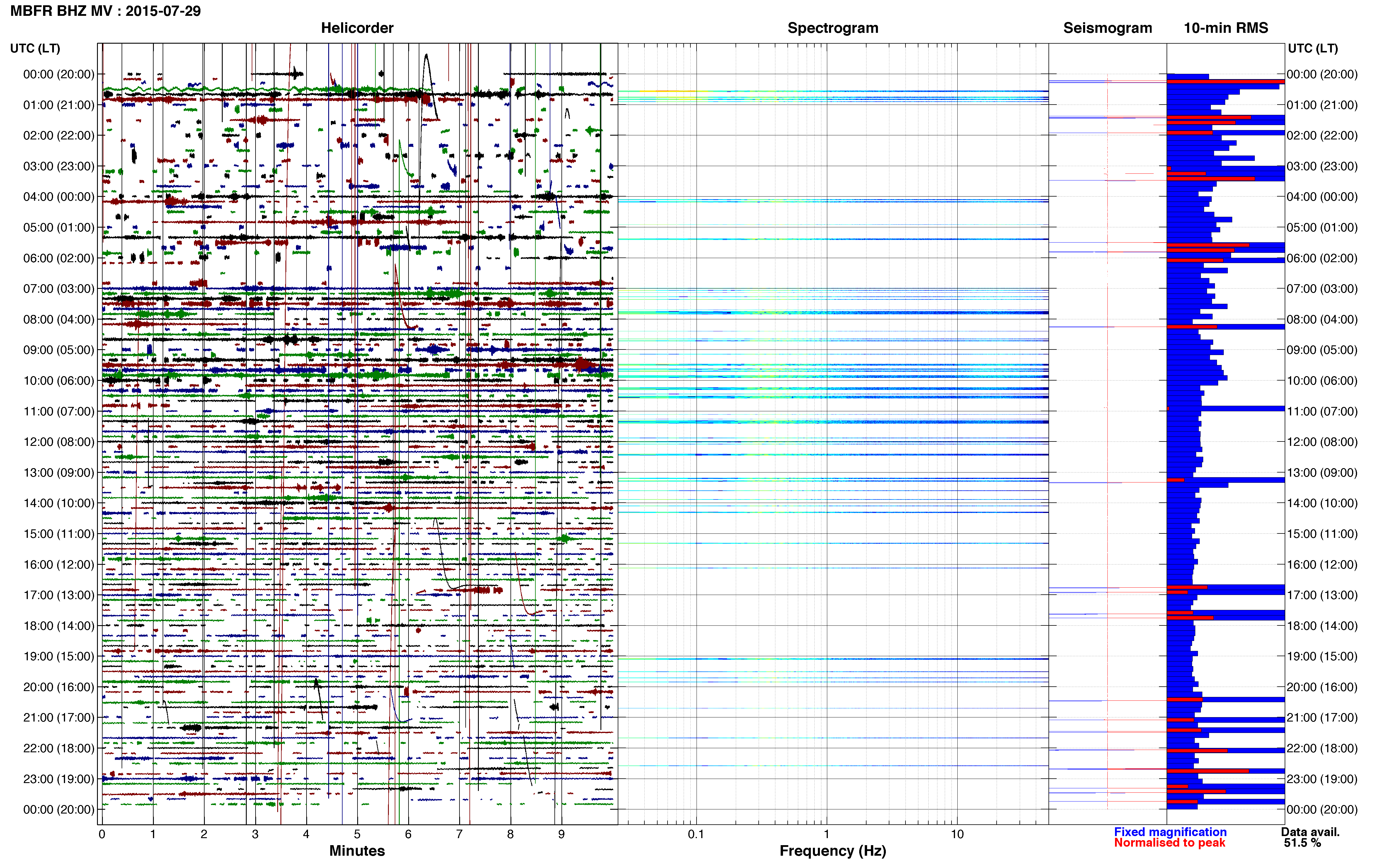Click the '51.5 %' data availability value

coord(1302,843)
